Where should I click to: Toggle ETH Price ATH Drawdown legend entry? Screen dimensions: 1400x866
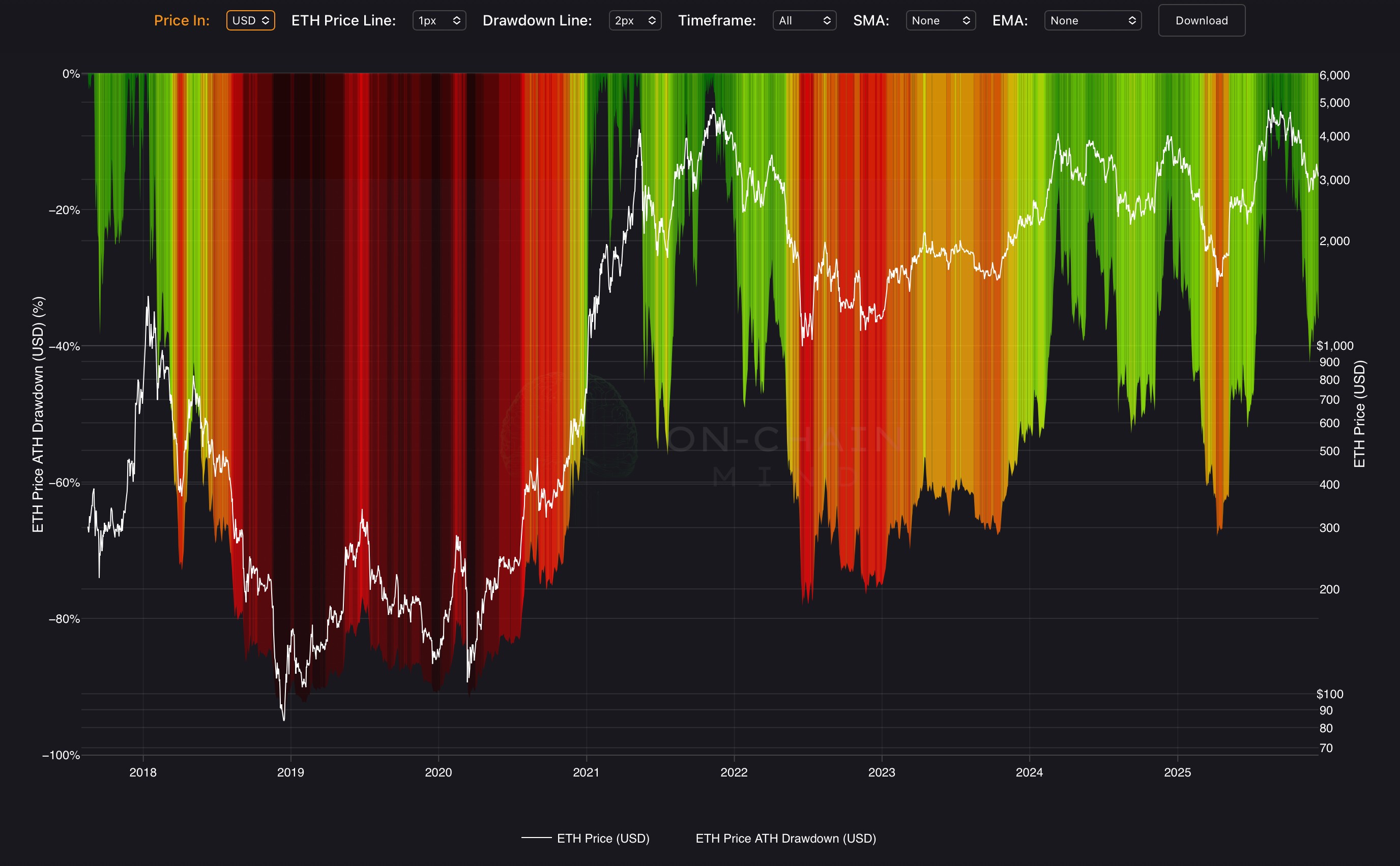(x=785, y=838)
